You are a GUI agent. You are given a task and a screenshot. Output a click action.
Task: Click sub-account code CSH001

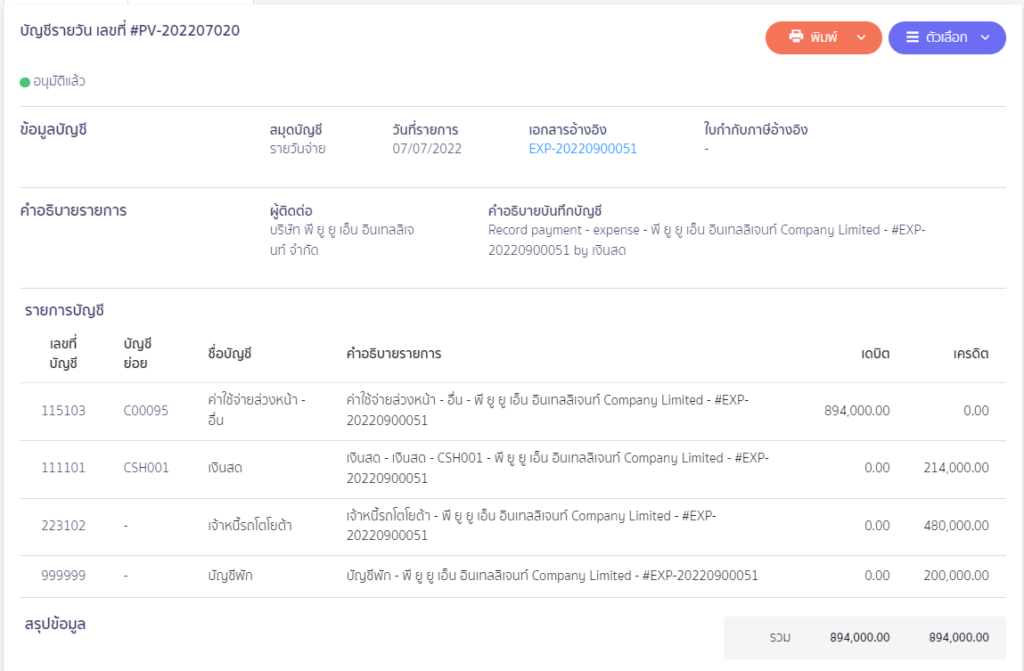coord(146,468)
